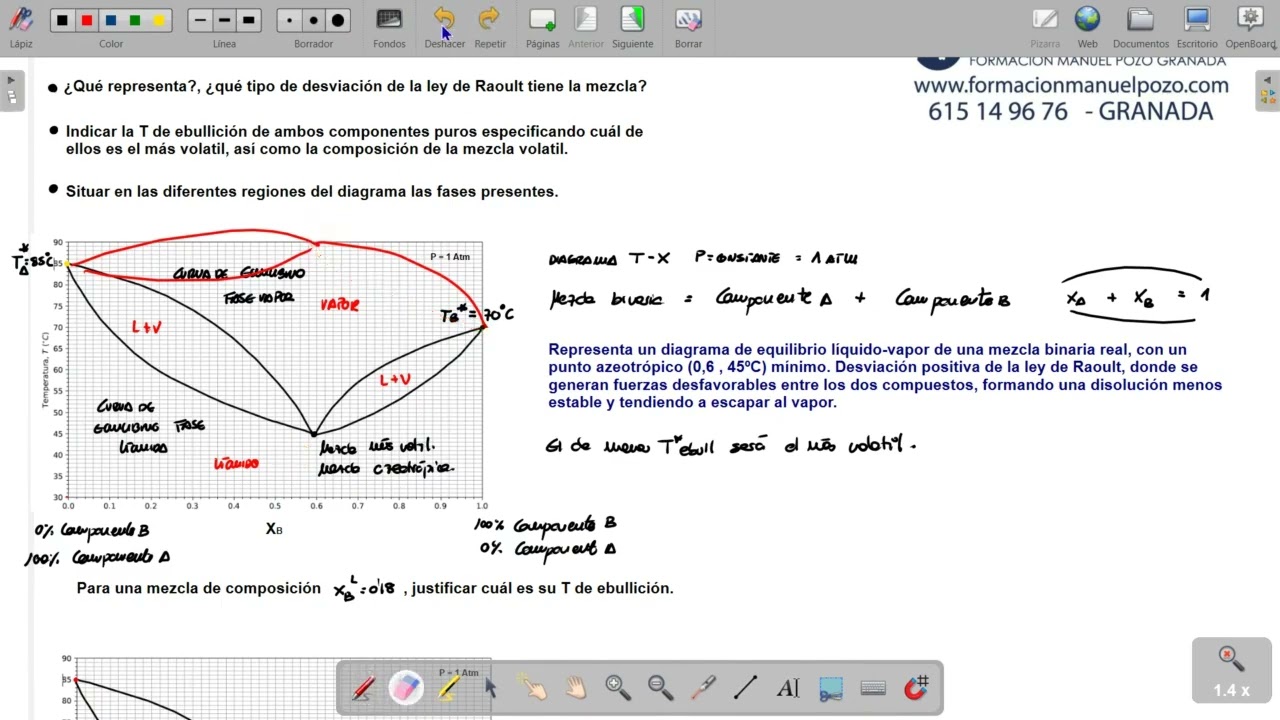
Task: Toggle the snap magnet grid tool
Action: pyautogui.click(x=916, y=688)
